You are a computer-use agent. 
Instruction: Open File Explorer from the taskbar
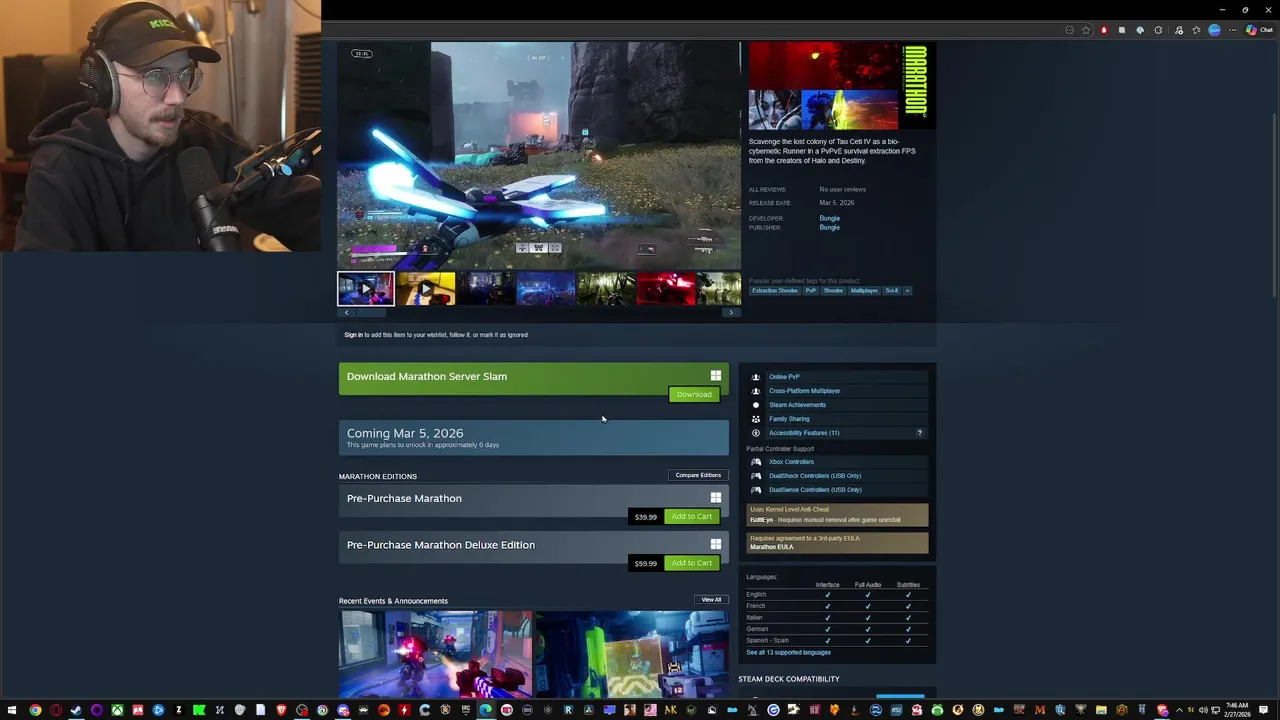[1101, 710]
